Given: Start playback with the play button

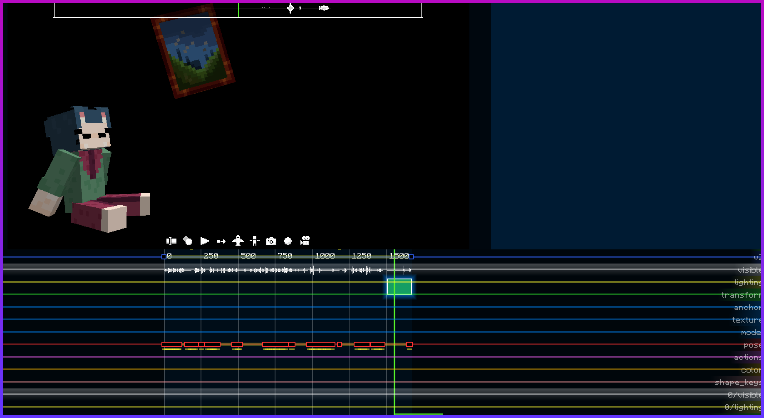Looking at the screenshot, I should (205, 241).
